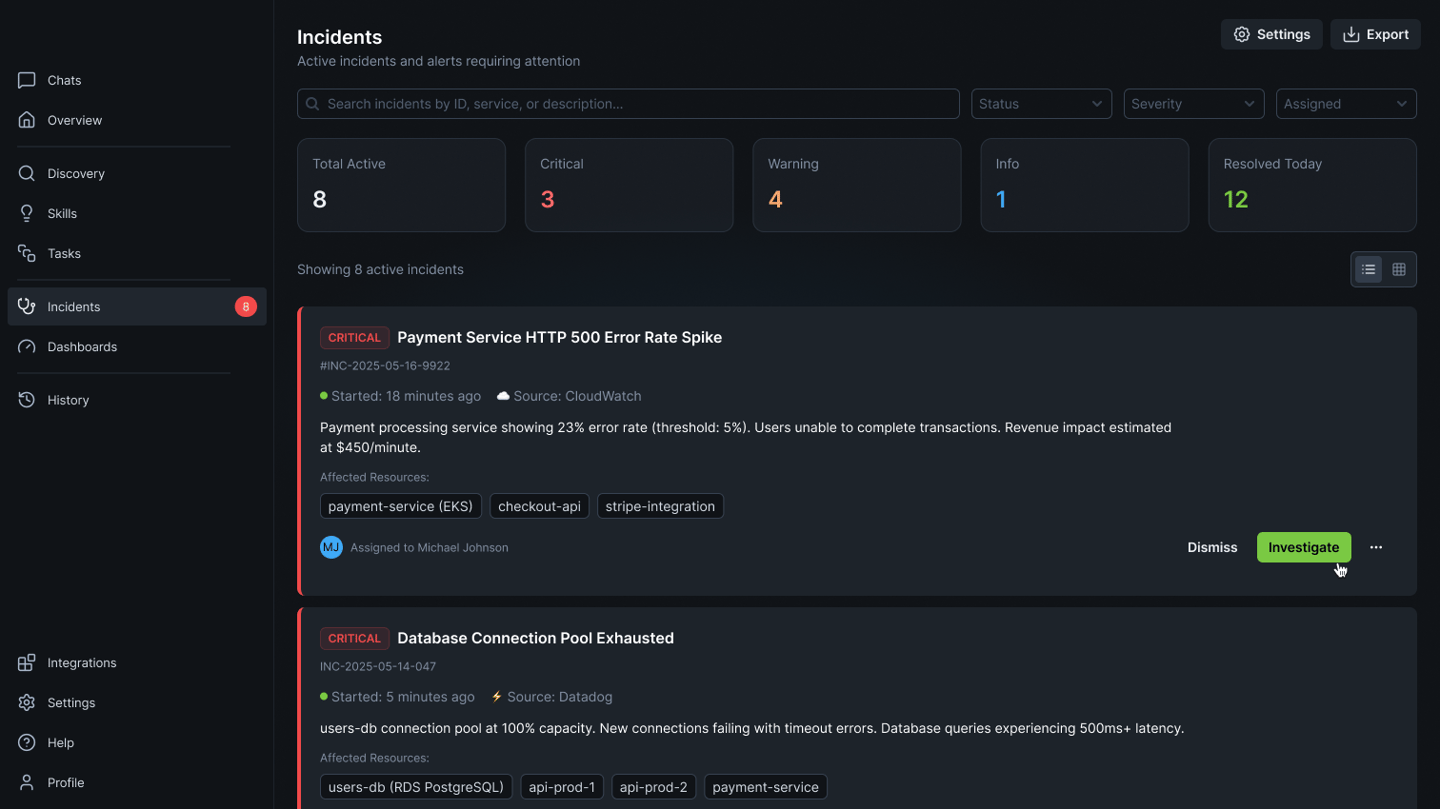The width and height of the screenshot is (1440, 809).
Task: Open the Severity filter dropdown
Action: pyautogui.click(x=1193, y=104)
